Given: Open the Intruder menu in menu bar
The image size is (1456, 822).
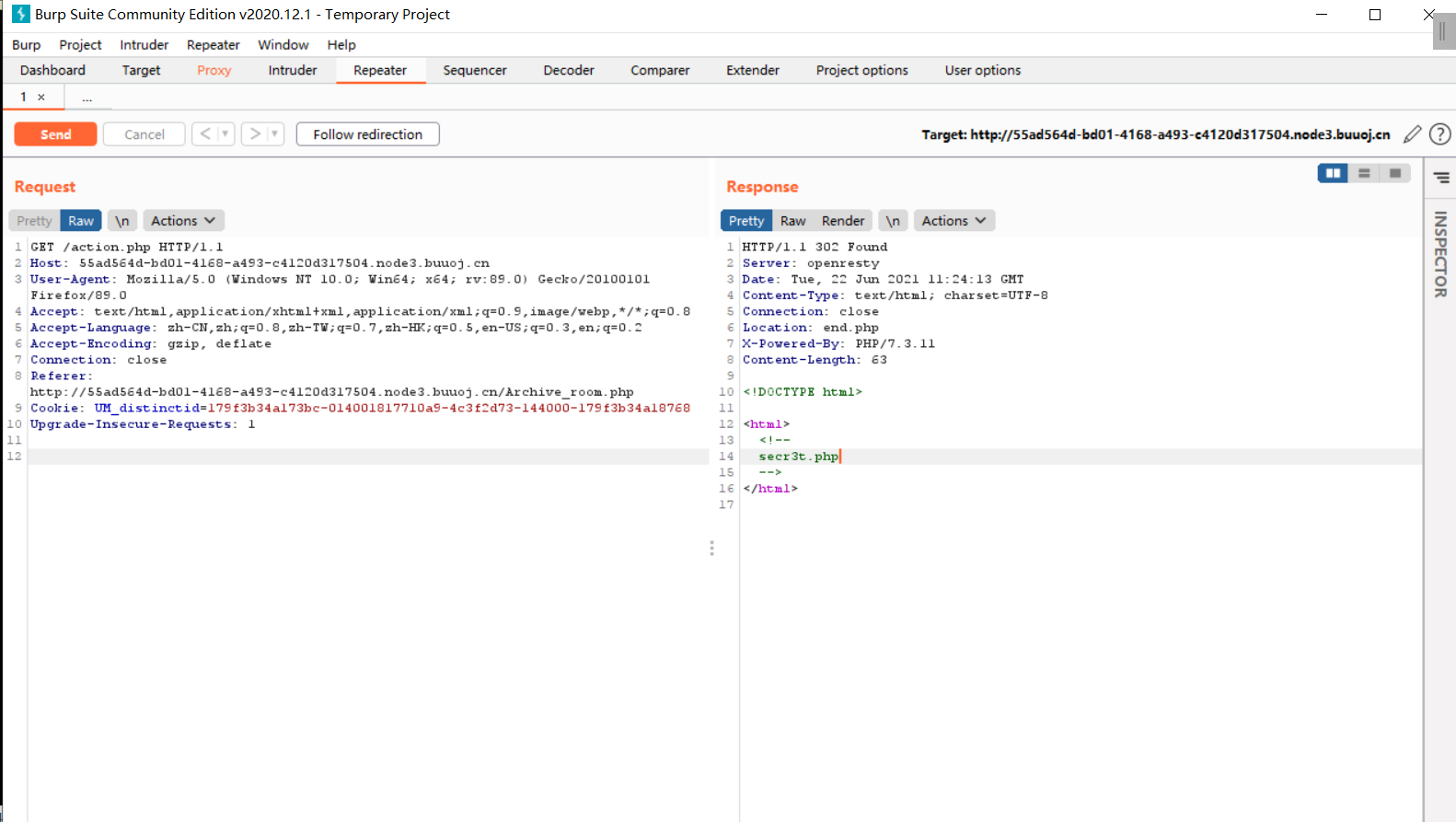Looking at the screenshot, I should coord(144,44).
